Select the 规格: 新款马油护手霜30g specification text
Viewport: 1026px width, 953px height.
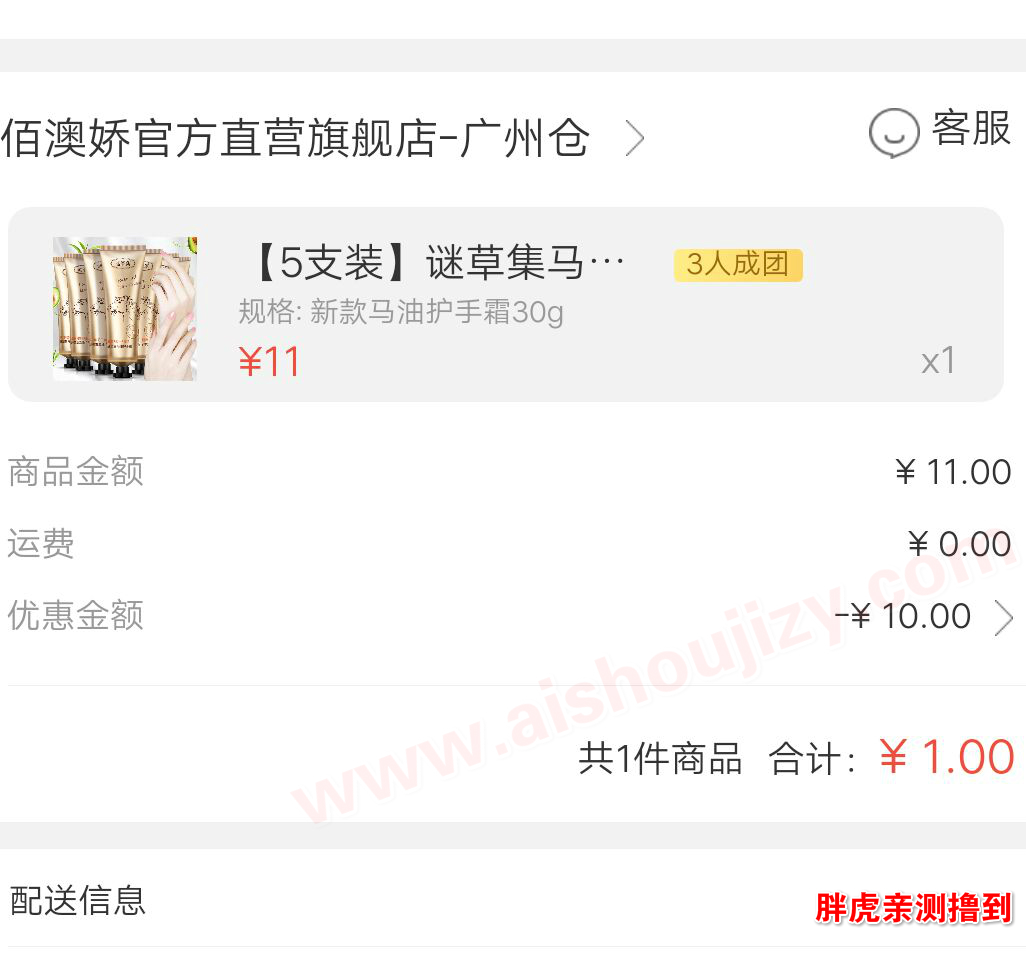[x=400, y=312]
